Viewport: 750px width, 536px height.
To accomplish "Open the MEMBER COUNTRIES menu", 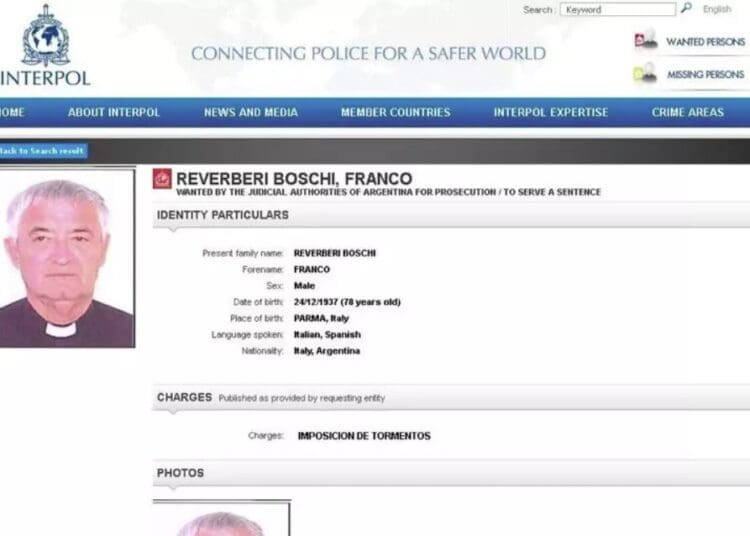I will tap(396, 112).
